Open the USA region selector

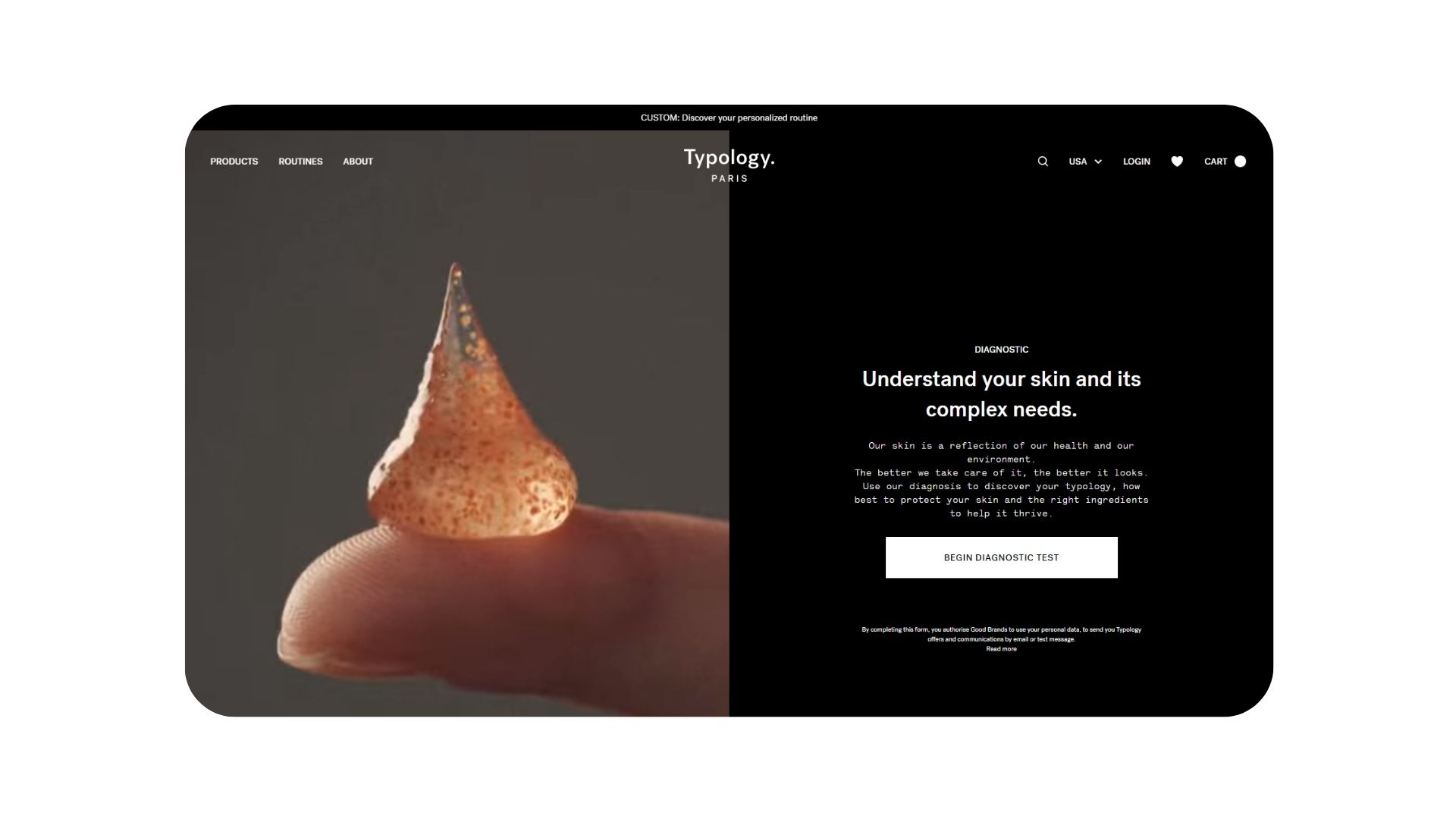1085,162
